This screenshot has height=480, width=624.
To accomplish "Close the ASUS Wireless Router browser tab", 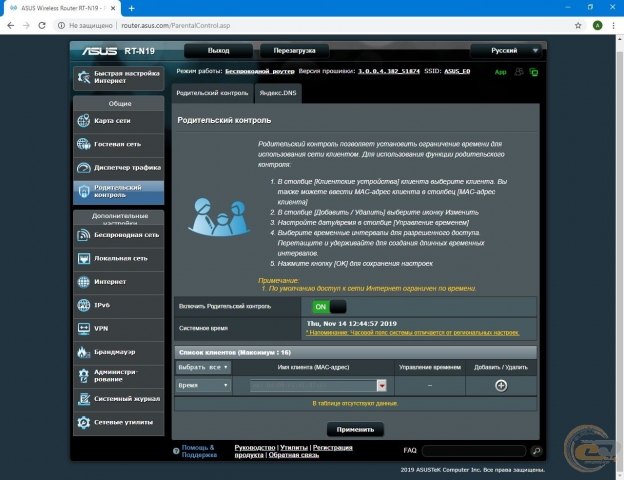I will coord(113,8).
